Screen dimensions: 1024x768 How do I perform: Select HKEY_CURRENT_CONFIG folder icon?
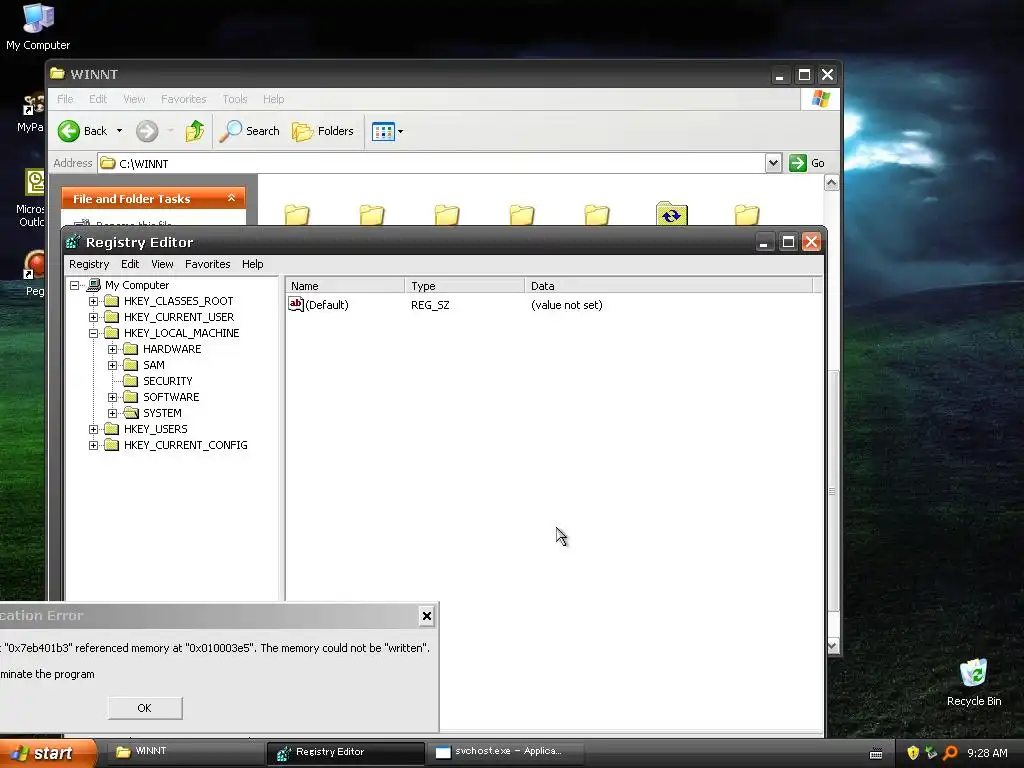pos(112,445)
